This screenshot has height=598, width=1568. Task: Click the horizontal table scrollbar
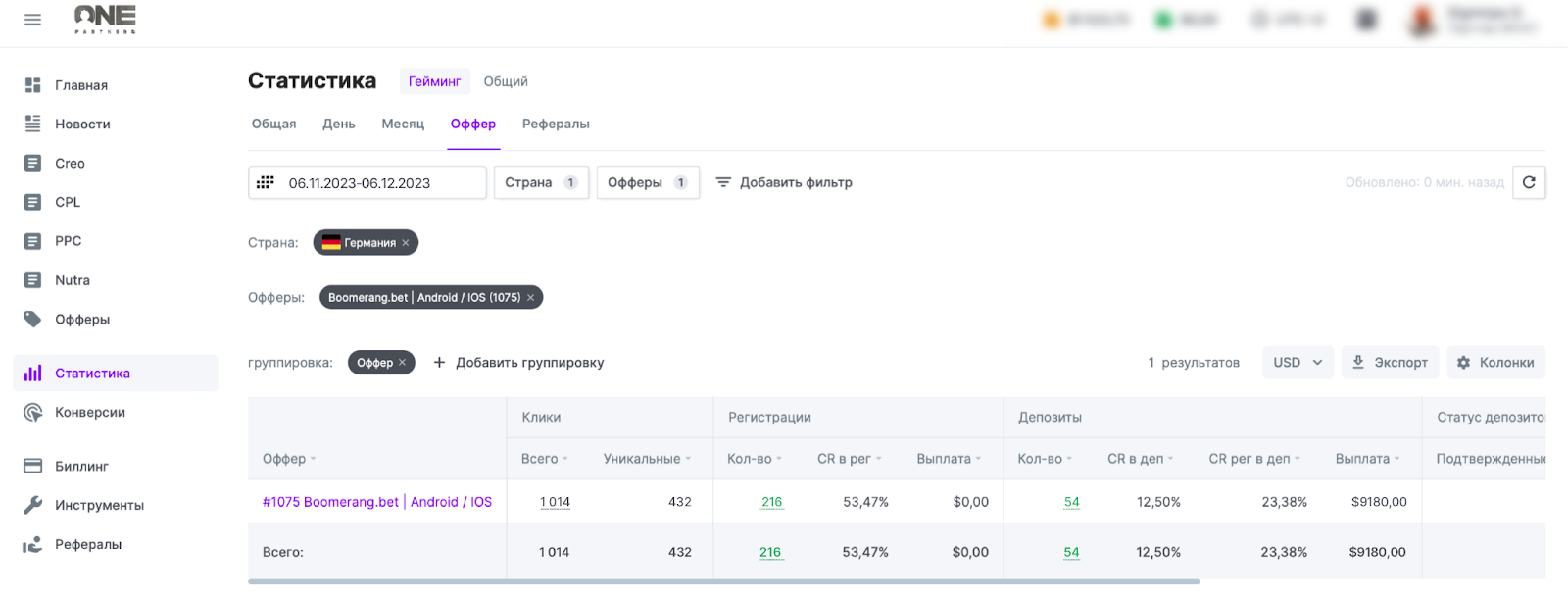coord(723,582)
